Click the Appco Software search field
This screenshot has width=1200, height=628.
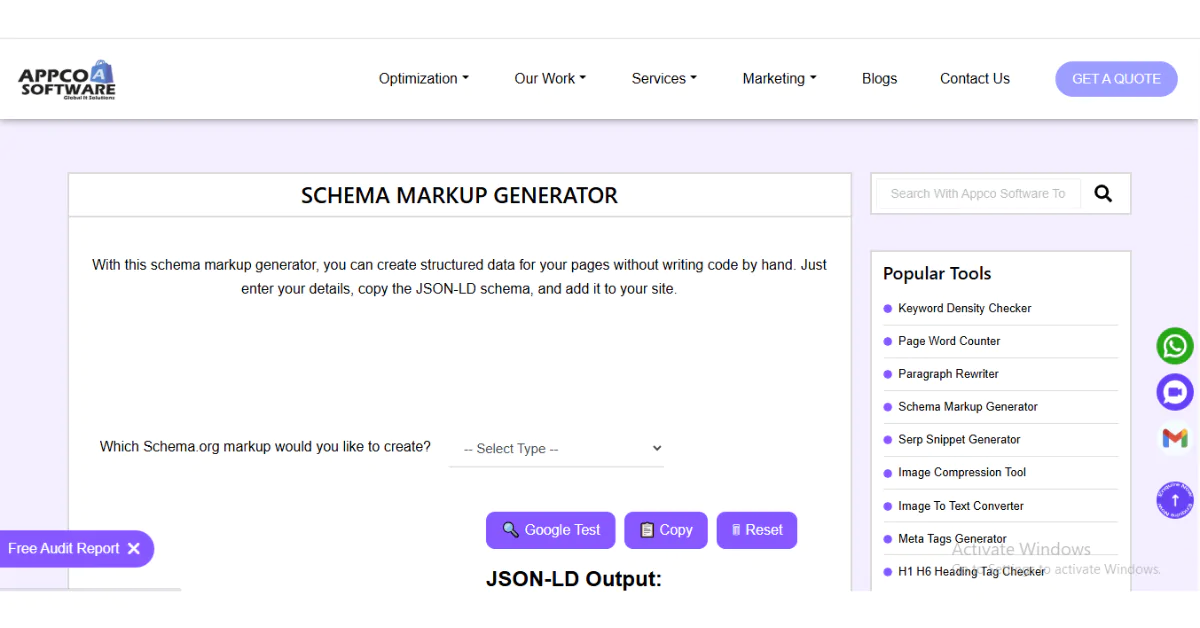[975, 193]
